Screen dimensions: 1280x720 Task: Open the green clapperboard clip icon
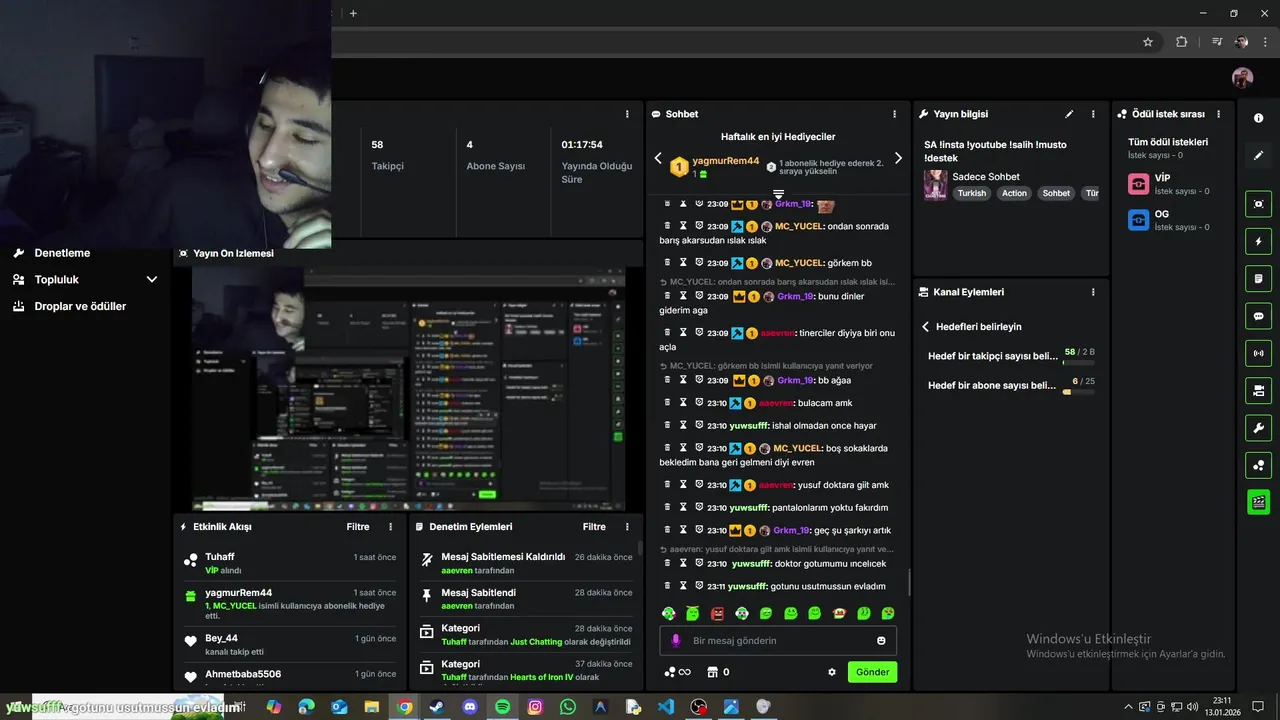tap(1259, 502)
